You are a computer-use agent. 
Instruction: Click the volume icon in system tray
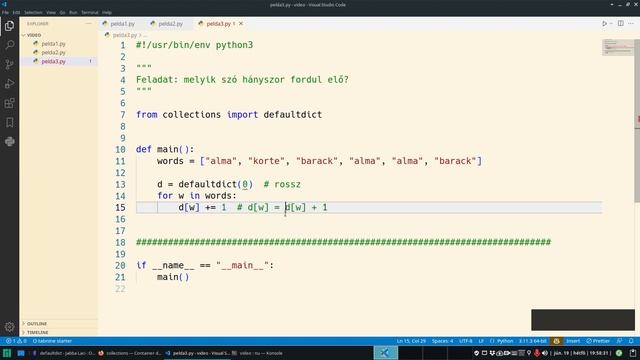(x=545, y=353)
